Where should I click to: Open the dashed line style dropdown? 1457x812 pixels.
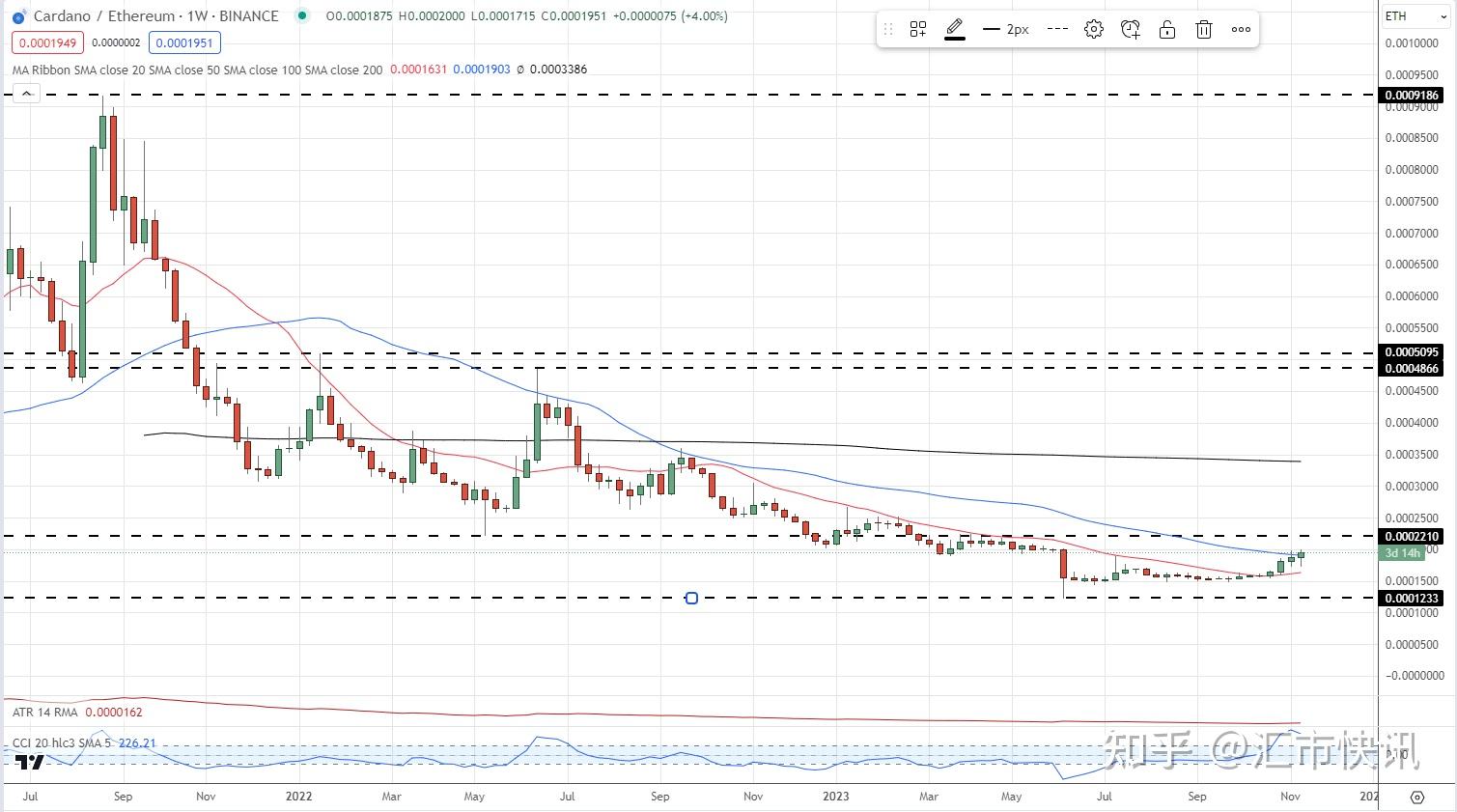[1057, 30]
